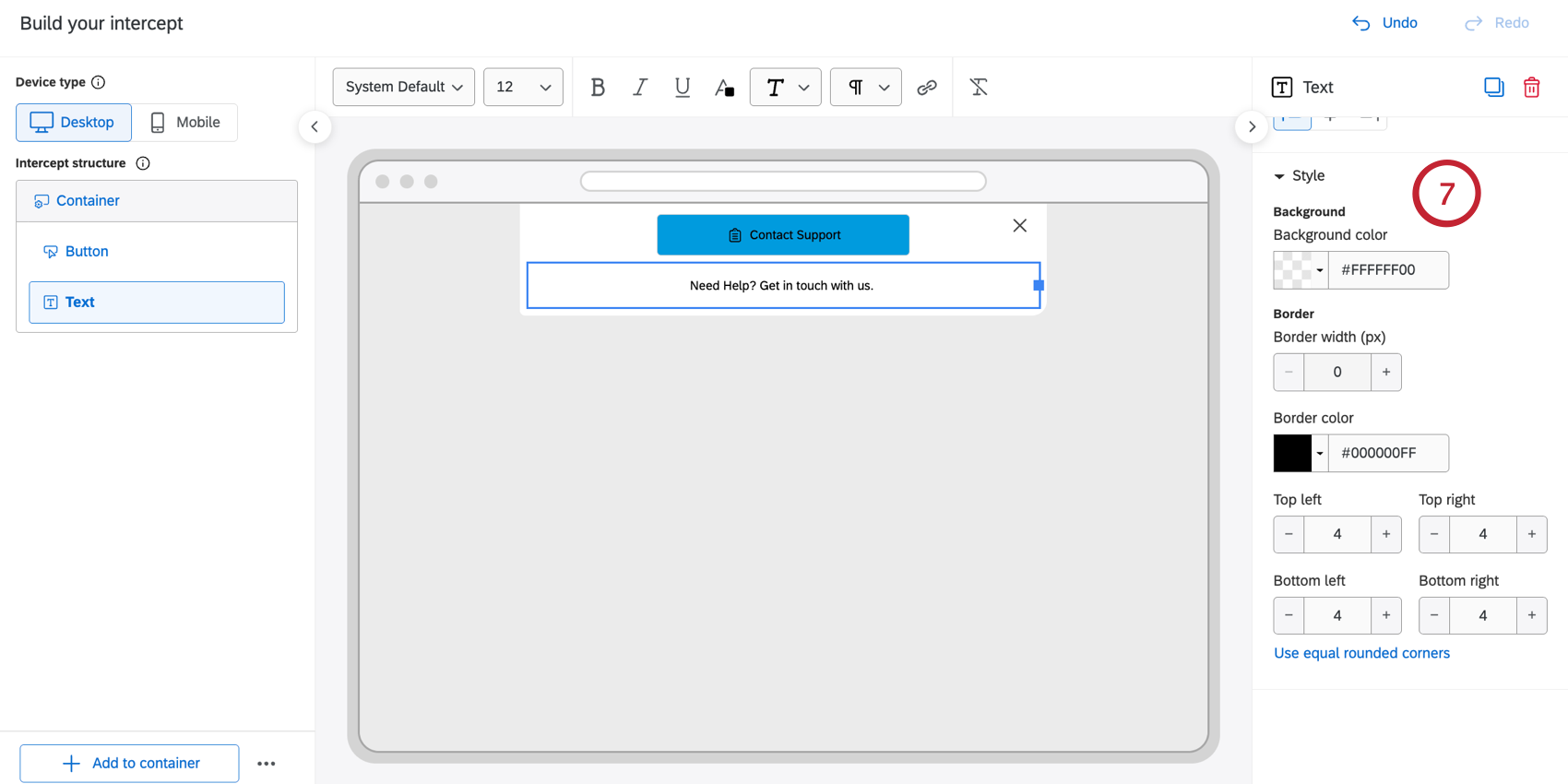Increase Top right corner radius

1532,534
